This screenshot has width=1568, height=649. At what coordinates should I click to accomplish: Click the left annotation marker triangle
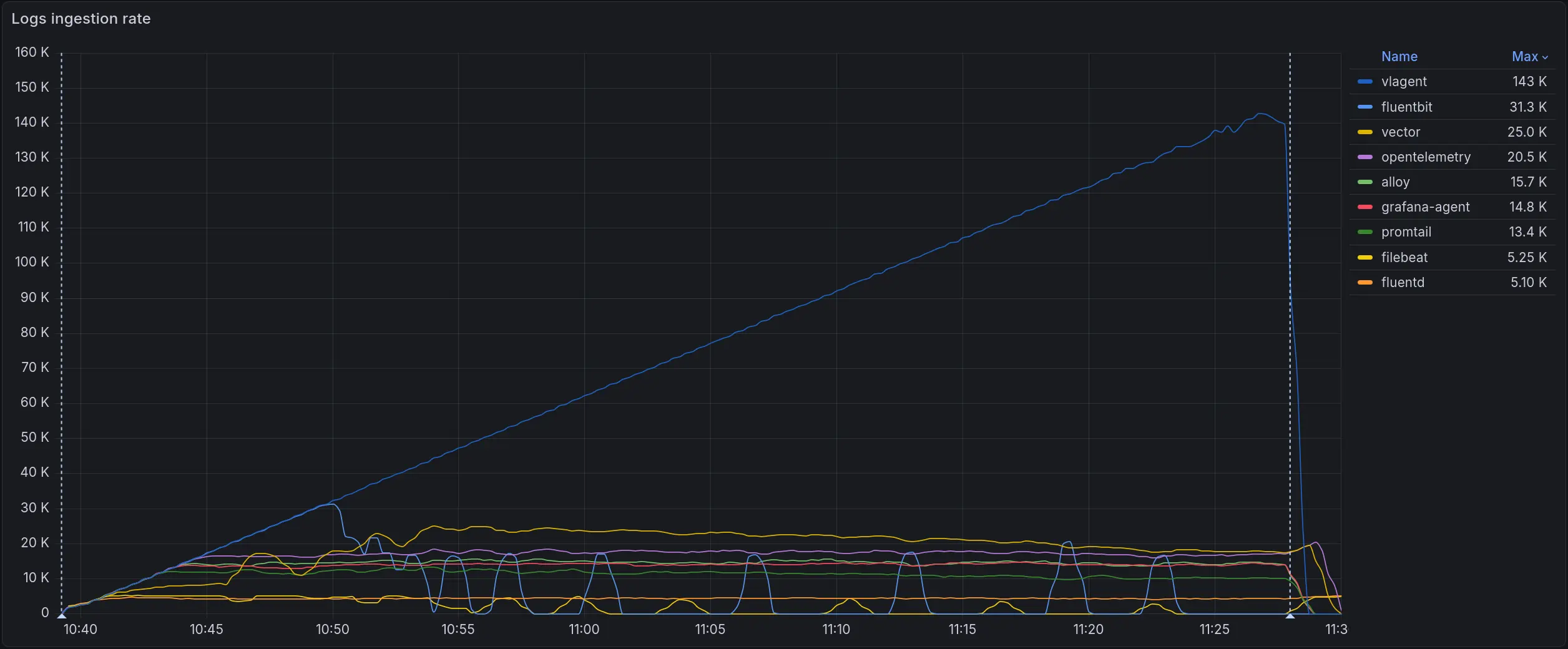coord(62,615)
